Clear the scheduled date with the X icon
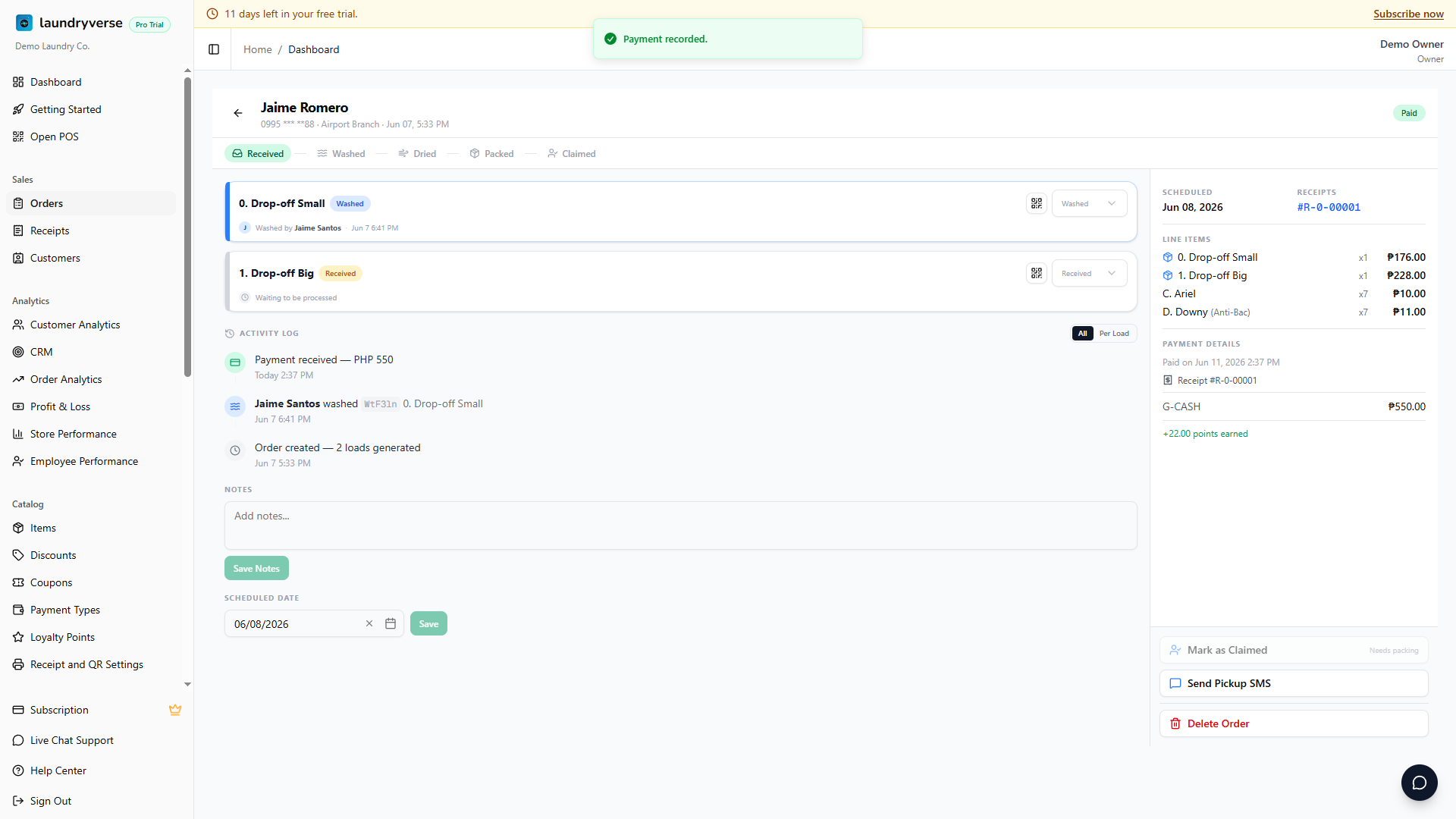The width and height of the screenshot is (1456, 819). (369, 623)
